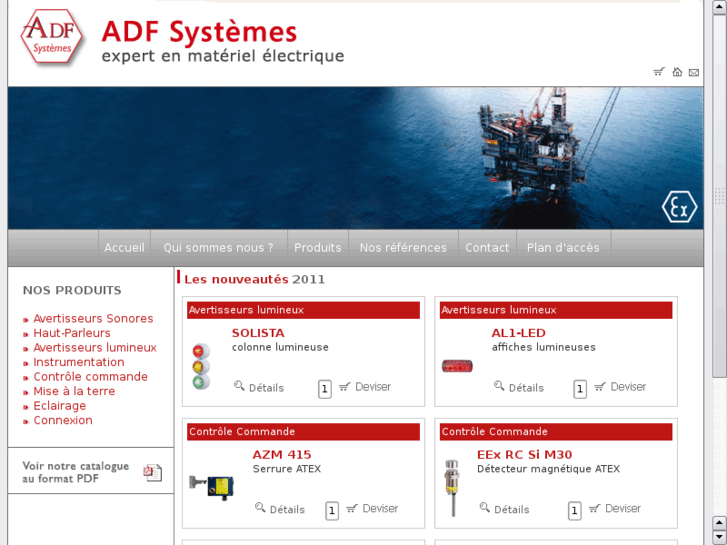The height and width of the screenshot is (545, 727).
Task: Open the AL1-LED product title
Action: click(x=518, y=333)
